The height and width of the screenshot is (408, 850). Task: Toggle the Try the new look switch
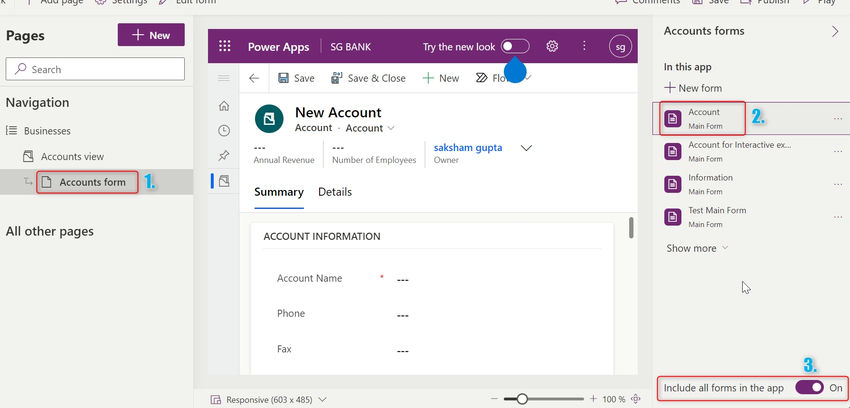tap(515, 47)
